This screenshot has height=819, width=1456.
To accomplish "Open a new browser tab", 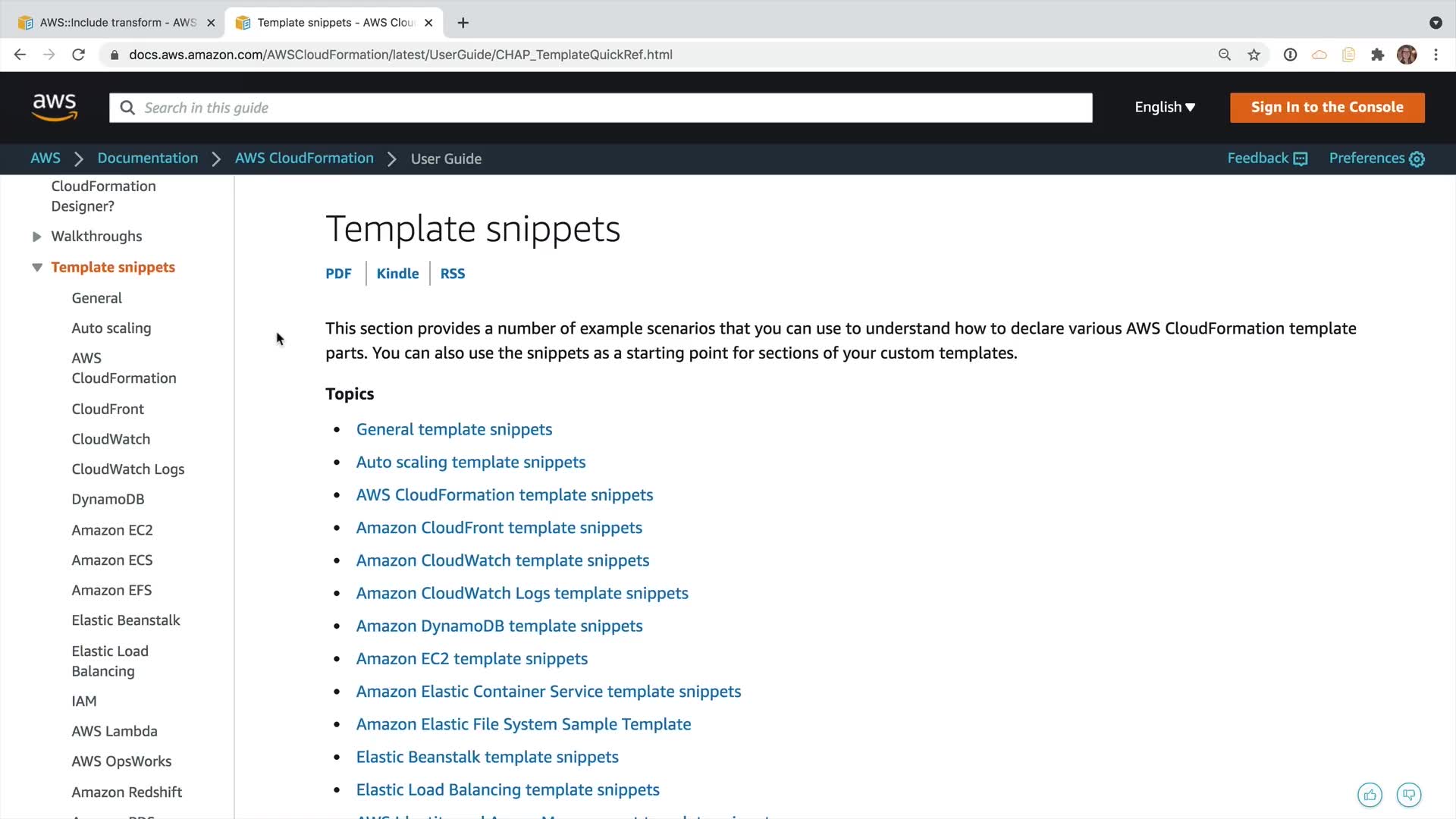I will 463,23.
